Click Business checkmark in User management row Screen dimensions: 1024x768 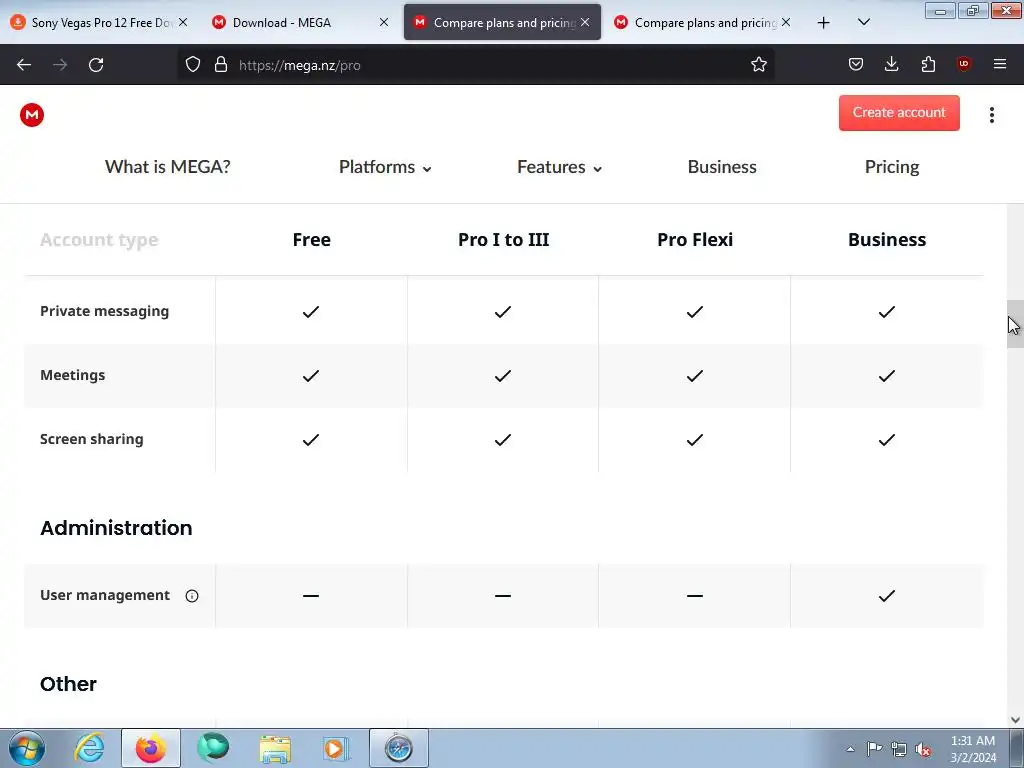pyautogui.click(x=887, y=596)
